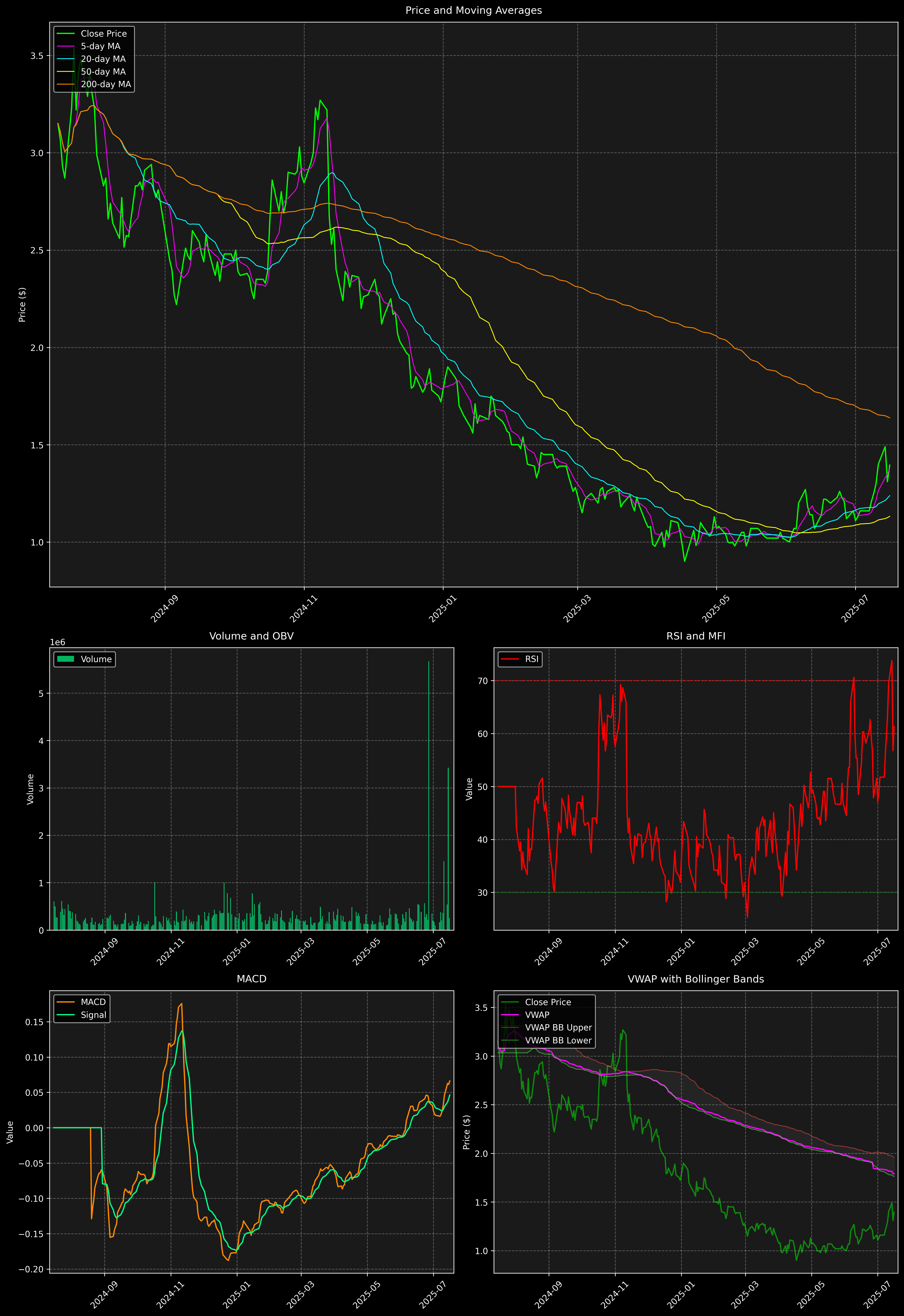Click the 1.5 tick on the VWAP chart axis
Viewport: 904px width, 1316px height.
[482, 1202]
